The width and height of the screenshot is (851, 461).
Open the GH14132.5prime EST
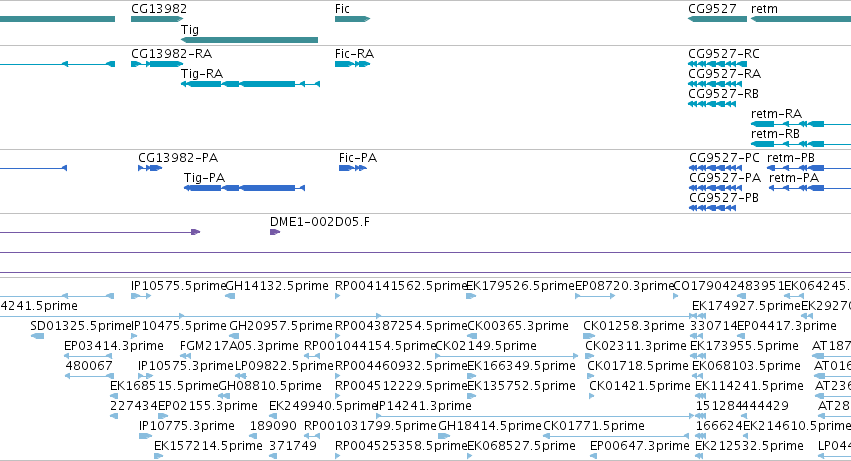tap(230, 296)
